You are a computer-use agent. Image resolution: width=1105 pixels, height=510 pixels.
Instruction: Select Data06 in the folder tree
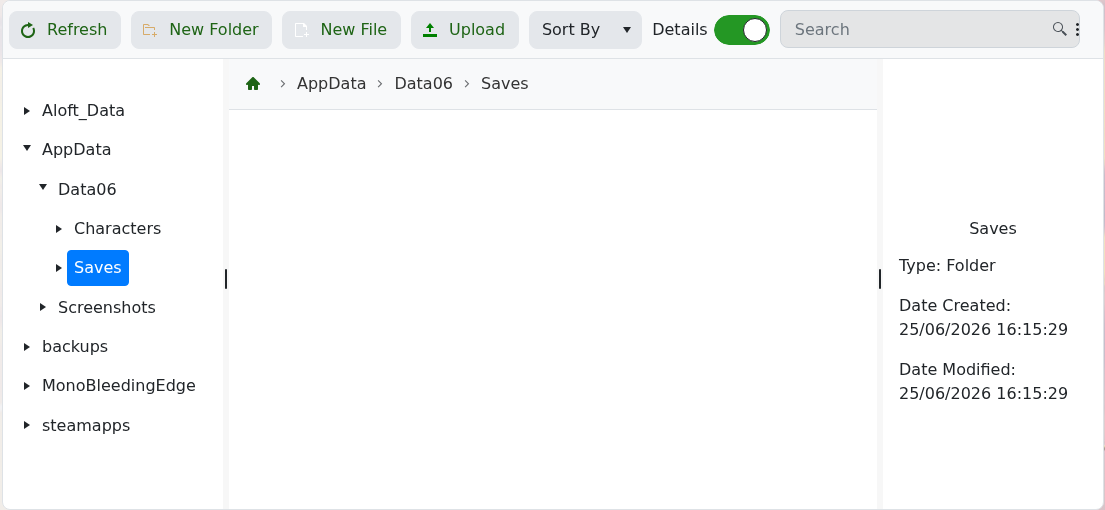[87, 189]
